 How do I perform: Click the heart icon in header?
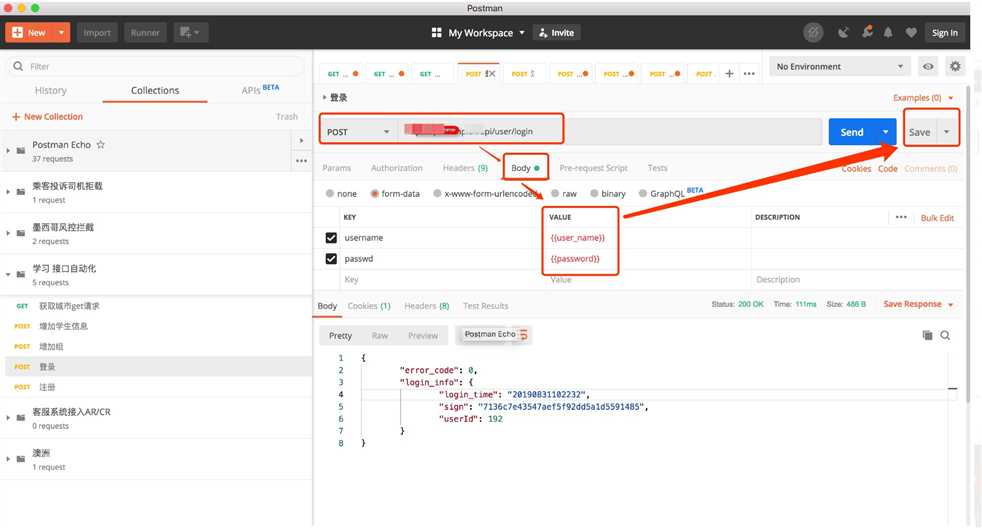(x=911, y=33)
